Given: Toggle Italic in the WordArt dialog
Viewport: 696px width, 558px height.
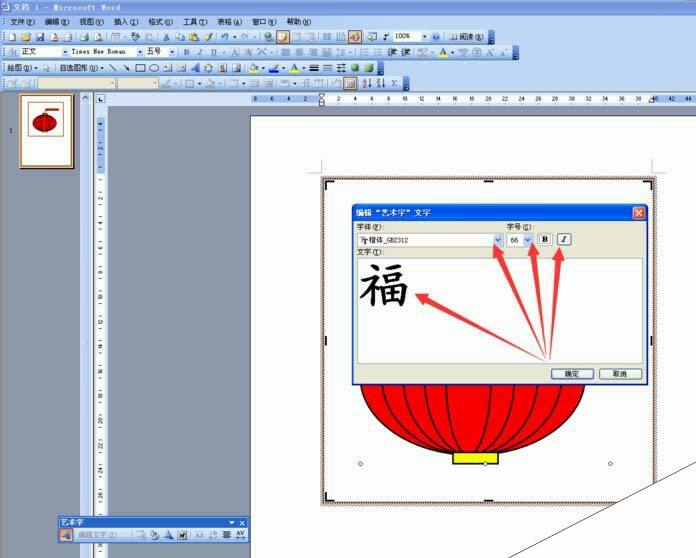Looking at the screenshot, I should pos(564,239).
